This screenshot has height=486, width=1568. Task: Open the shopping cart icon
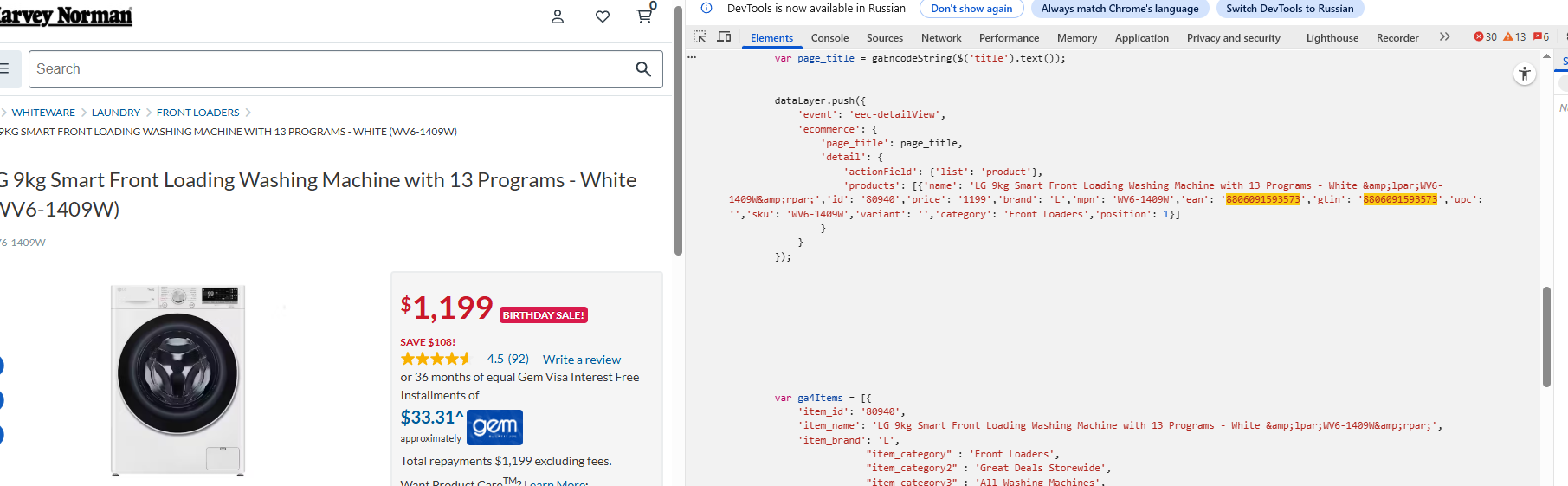point(644,16)
